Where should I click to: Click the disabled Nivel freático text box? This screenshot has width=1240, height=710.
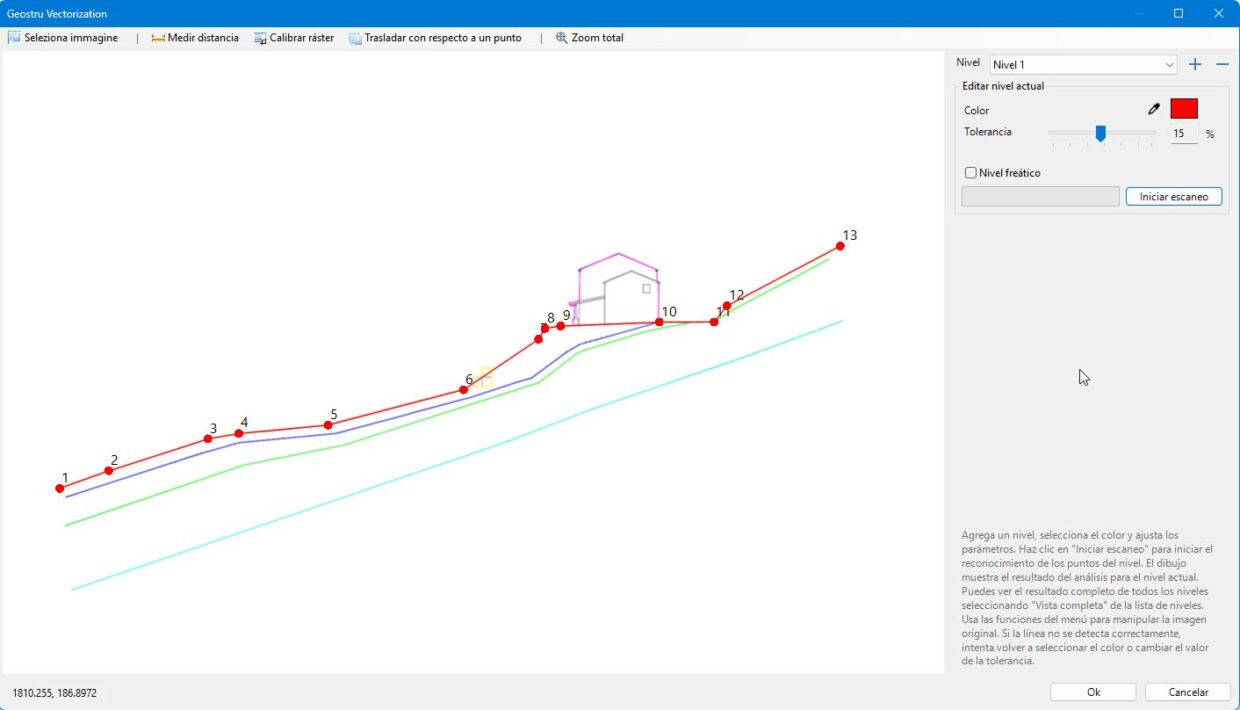point(1040,196)
